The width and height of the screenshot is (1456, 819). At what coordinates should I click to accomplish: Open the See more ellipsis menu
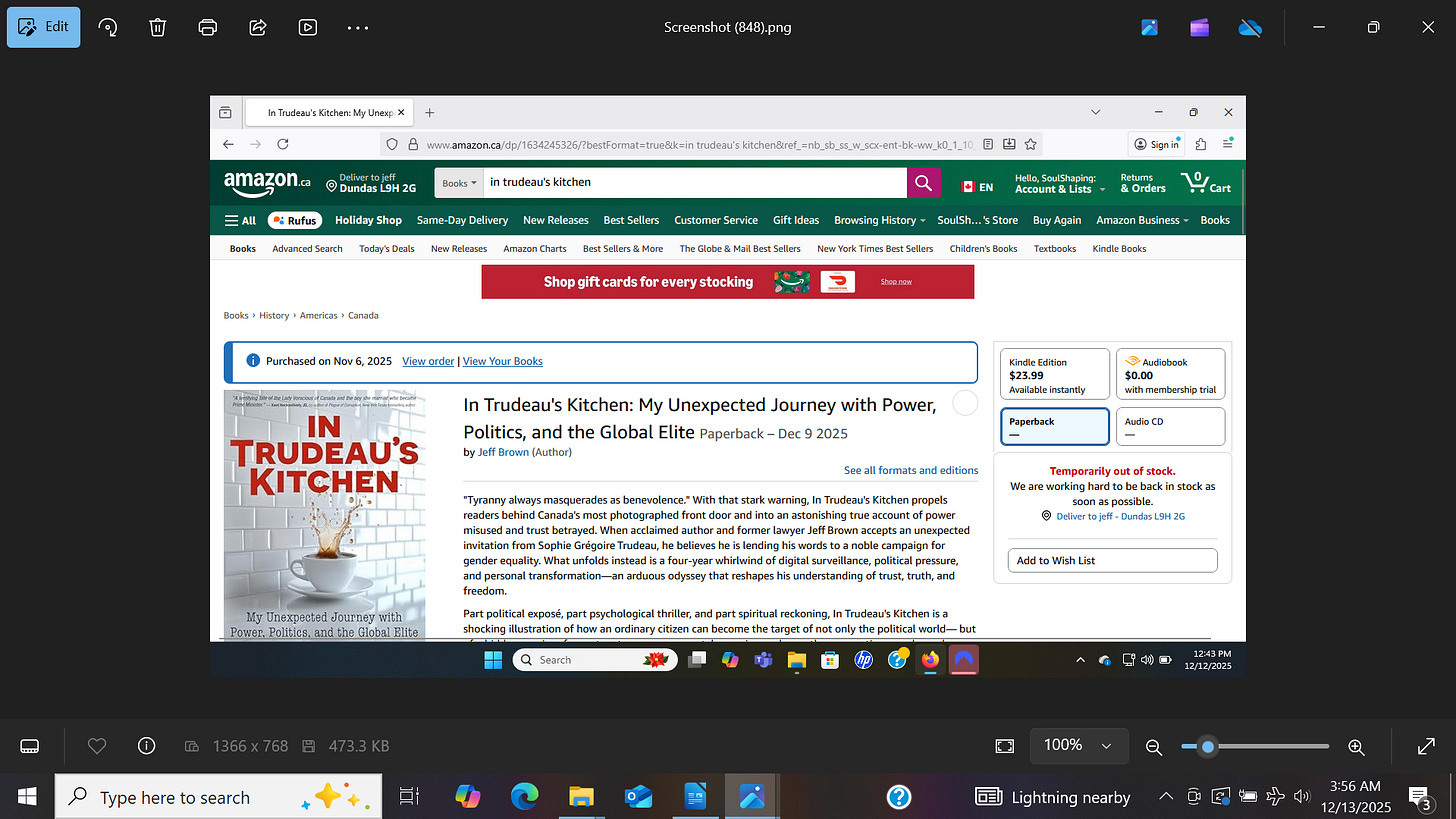click(358, 27)
